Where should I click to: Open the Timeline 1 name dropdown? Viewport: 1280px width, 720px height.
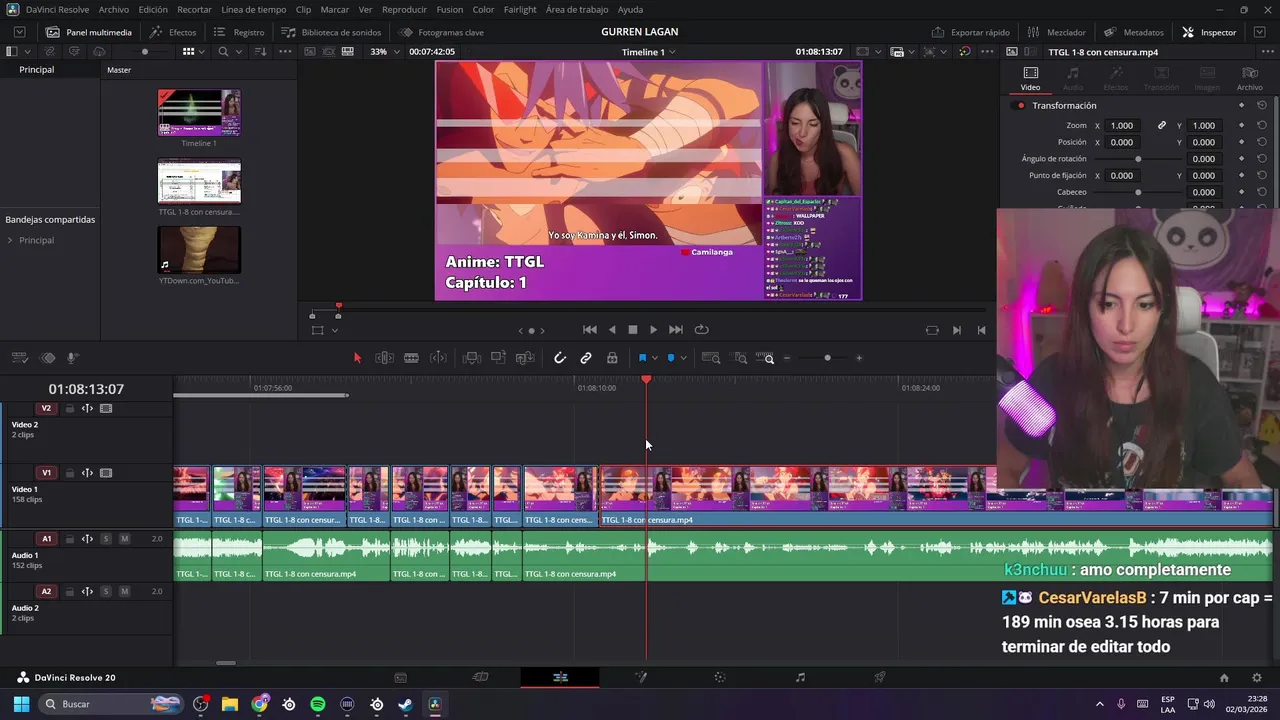648,51
